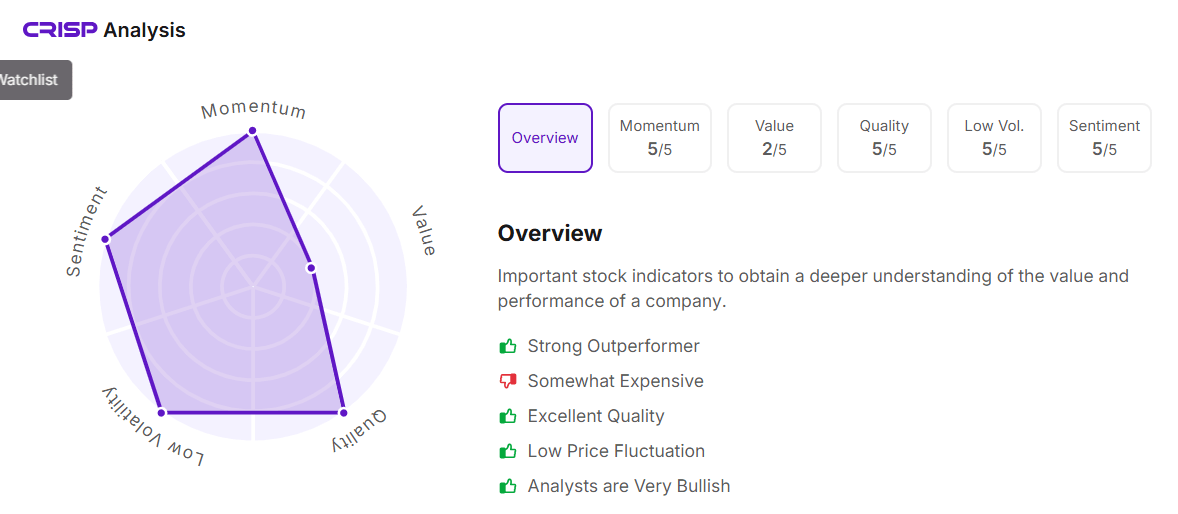Screen dimensions: 1178x514
Task: Open the Value 2/5 tab
Action: pyautogui.click(x=774, y=138)
